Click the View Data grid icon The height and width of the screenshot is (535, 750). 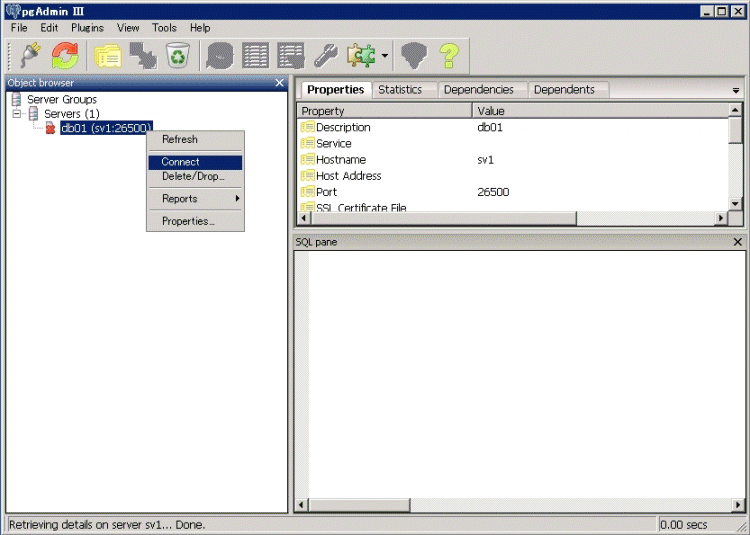pyautogui.click(x=255, y=55)
